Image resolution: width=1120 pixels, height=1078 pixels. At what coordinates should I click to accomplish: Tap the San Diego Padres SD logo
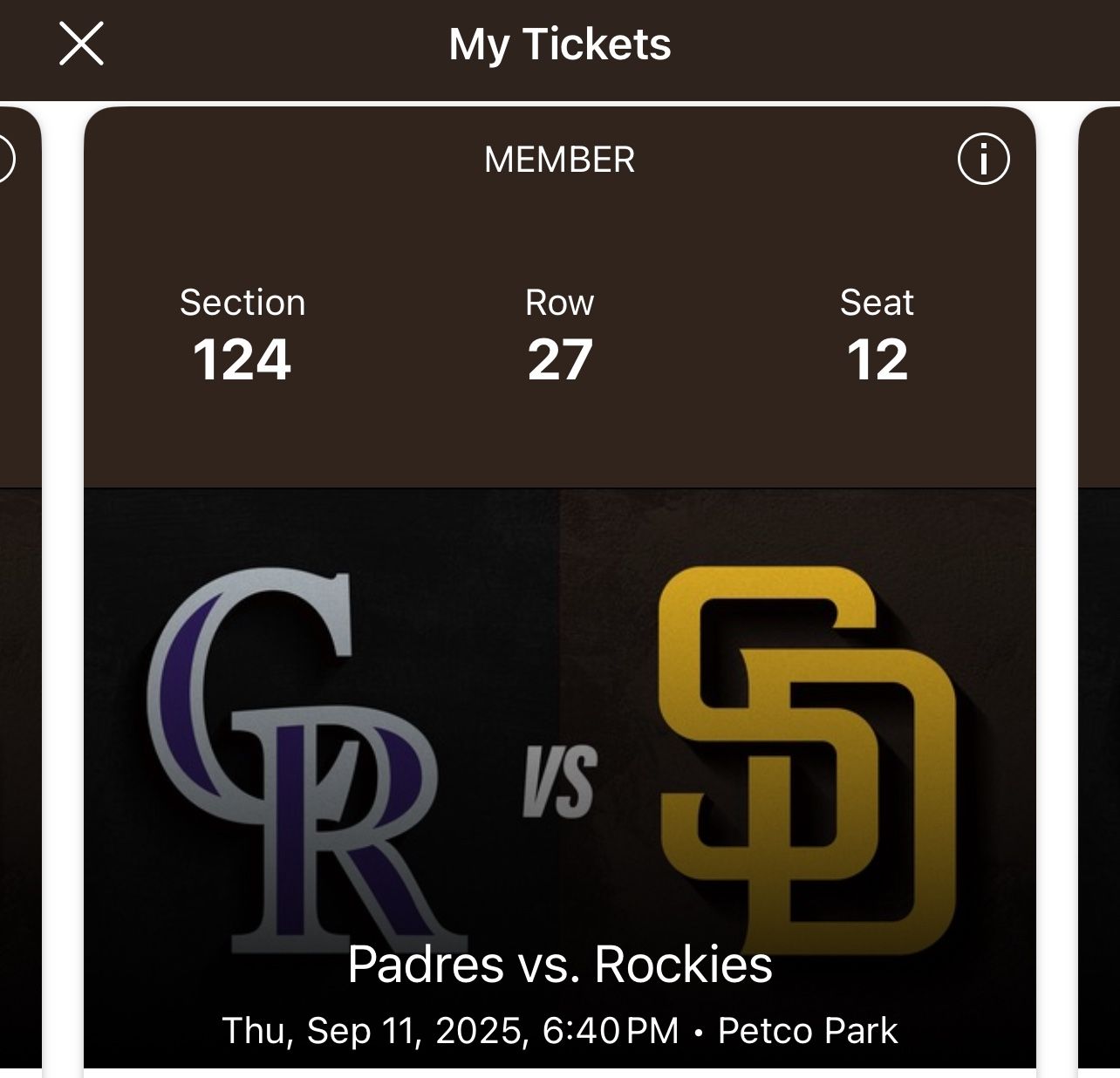[x=807, y=759]
